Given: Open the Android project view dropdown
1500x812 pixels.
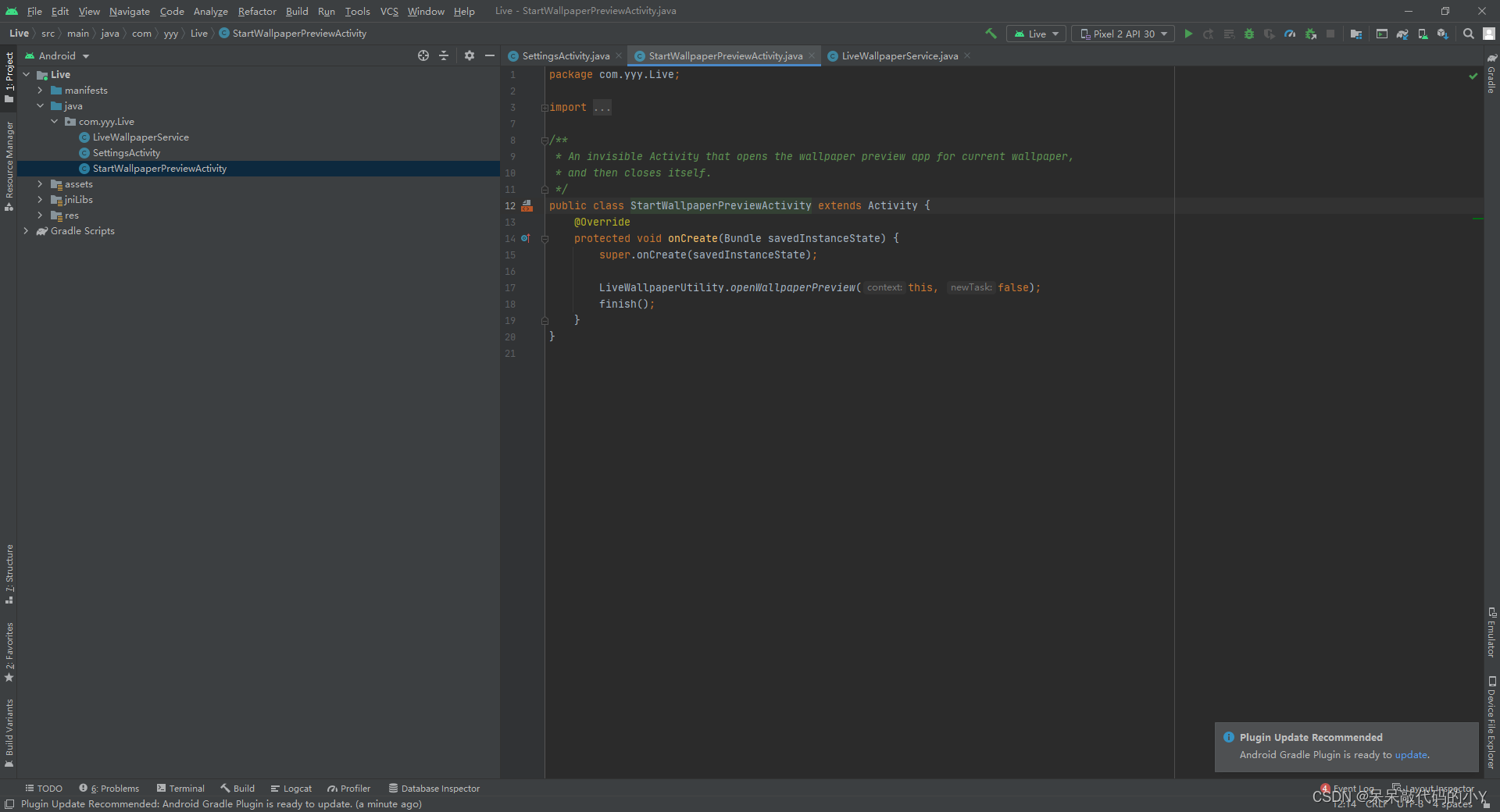Looking at the screenshot, I should point(58,55).
